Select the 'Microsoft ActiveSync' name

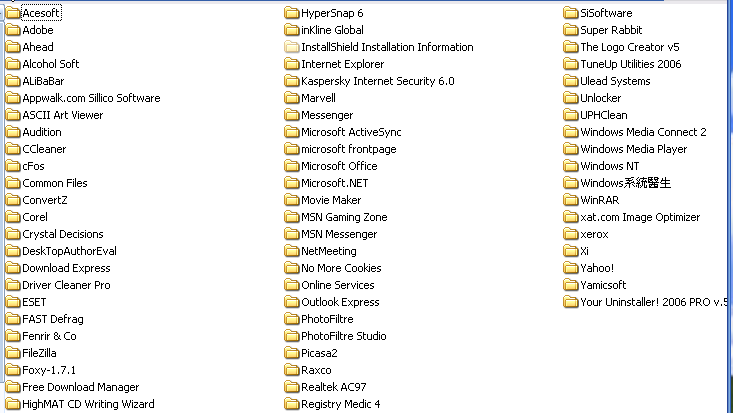pyautogui.click(x=351, y=132)
